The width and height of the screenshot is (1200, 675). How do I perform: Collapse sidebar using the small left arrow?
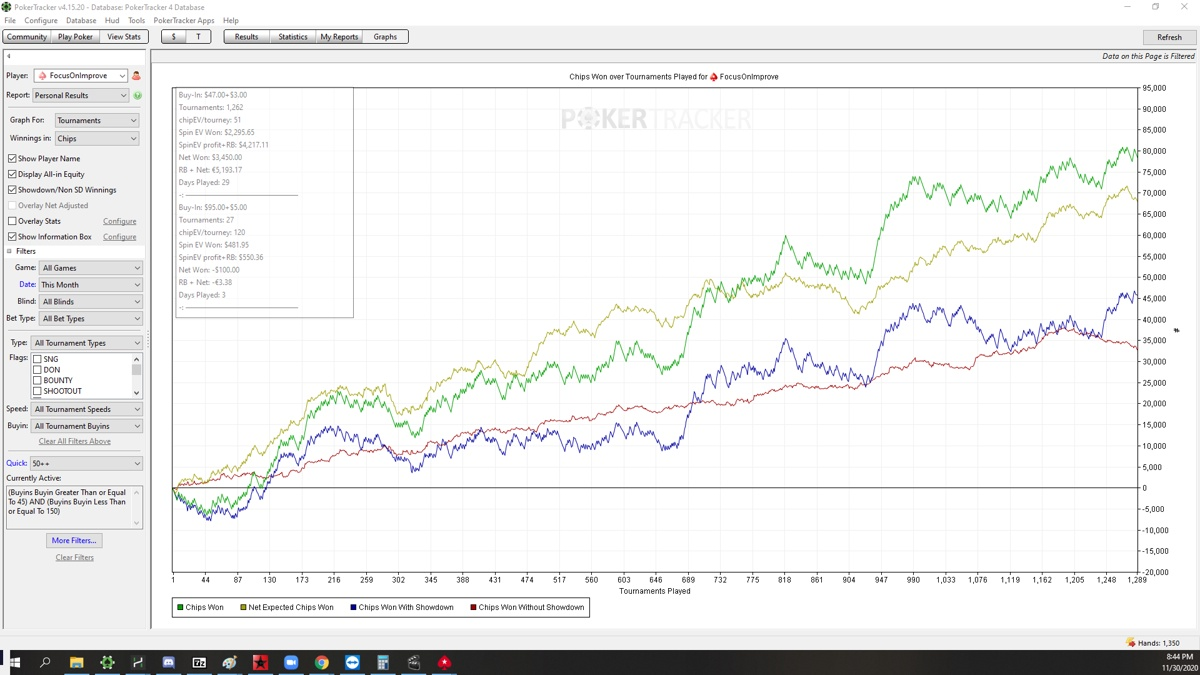click(8, 56)
